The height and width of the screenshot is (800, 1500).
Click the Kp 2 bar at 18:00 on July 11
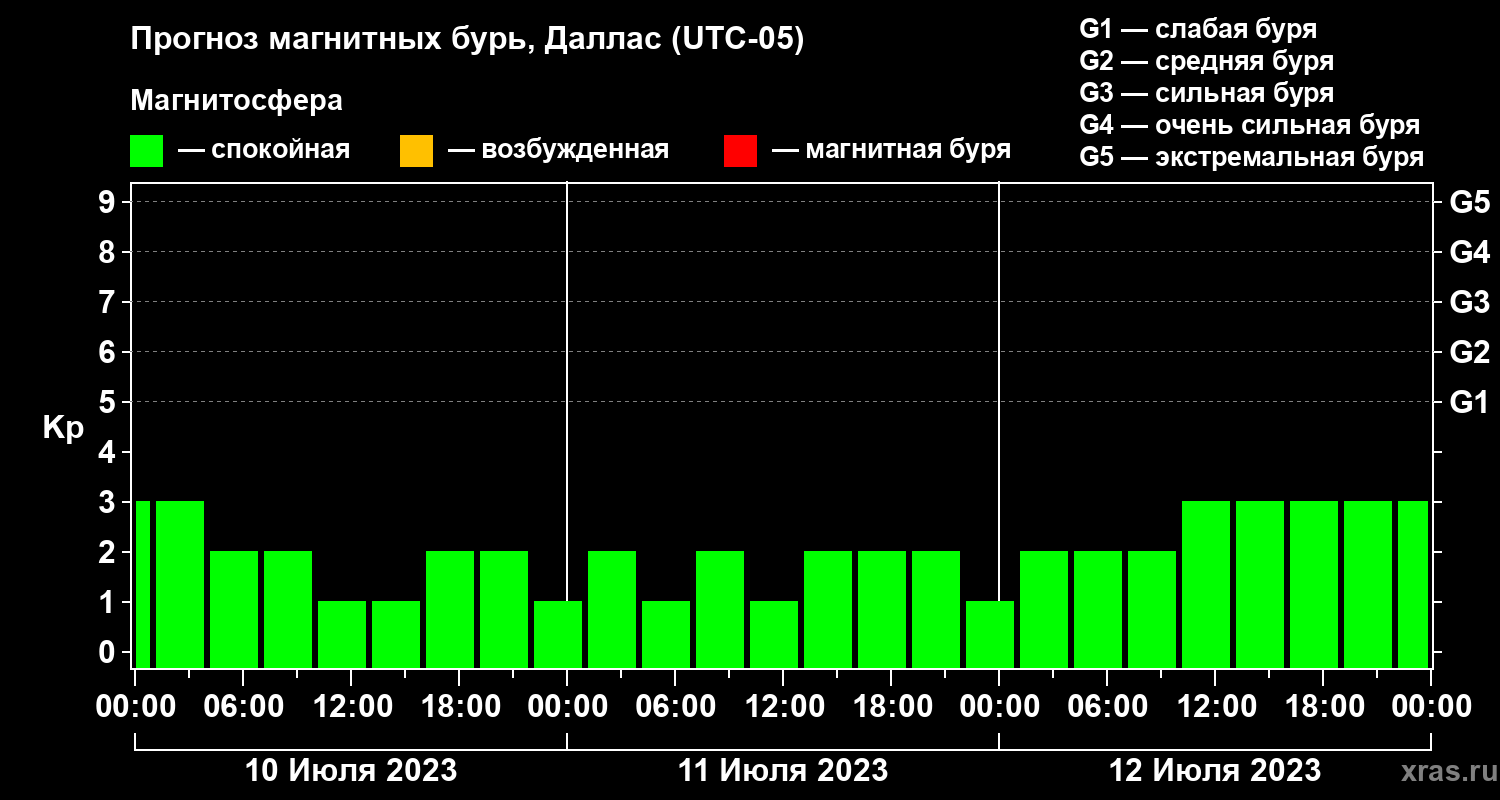tap(882, 609)
